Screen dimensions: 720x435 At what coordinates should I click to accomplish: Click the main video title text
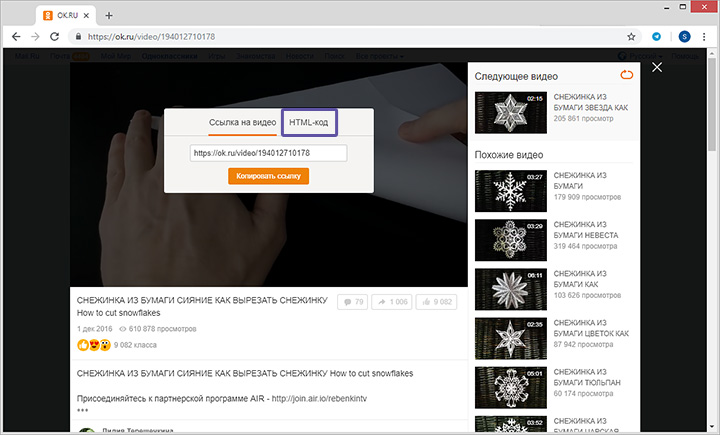coord(202,306)
